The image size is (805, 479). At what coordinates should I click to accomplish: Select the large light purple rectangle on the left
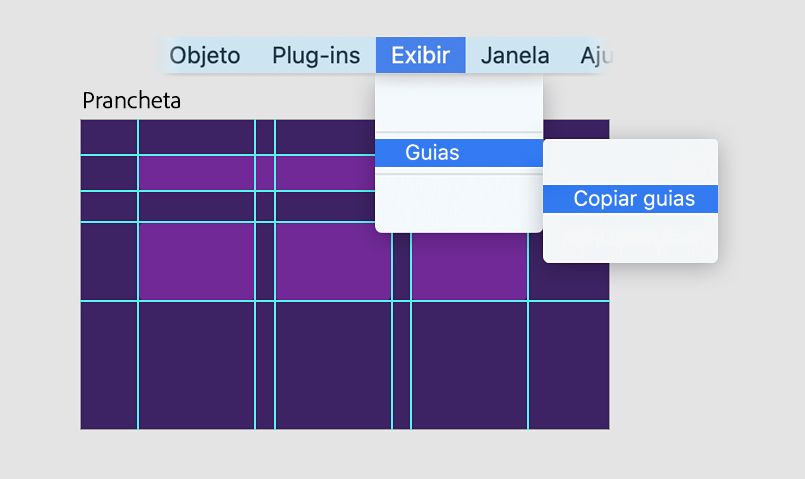click(196, 261)
